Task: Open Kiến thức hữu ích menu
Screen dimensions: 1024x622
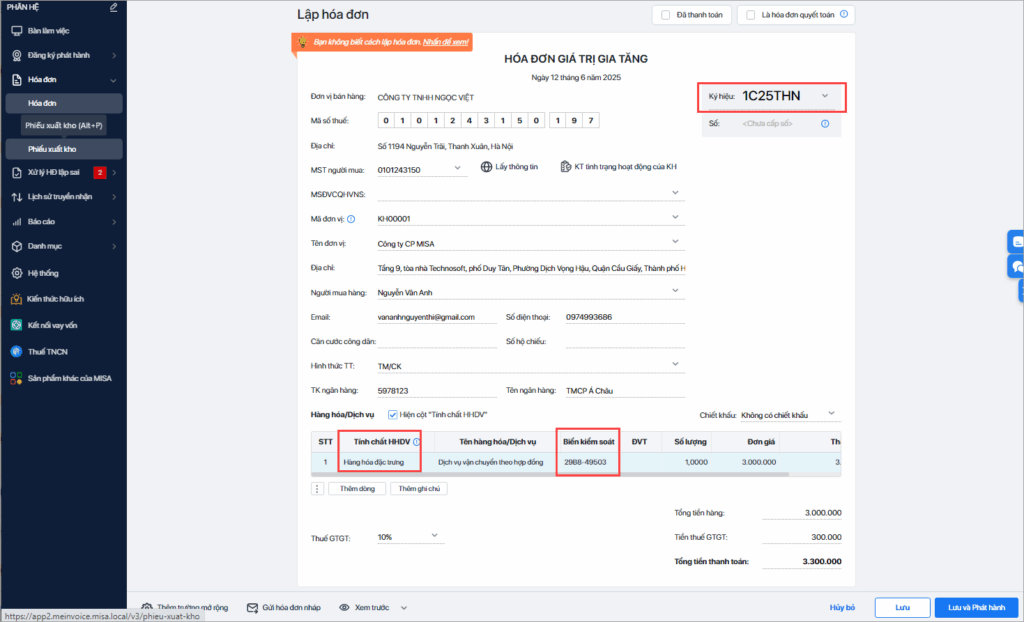Action: [x=56, y=299]
